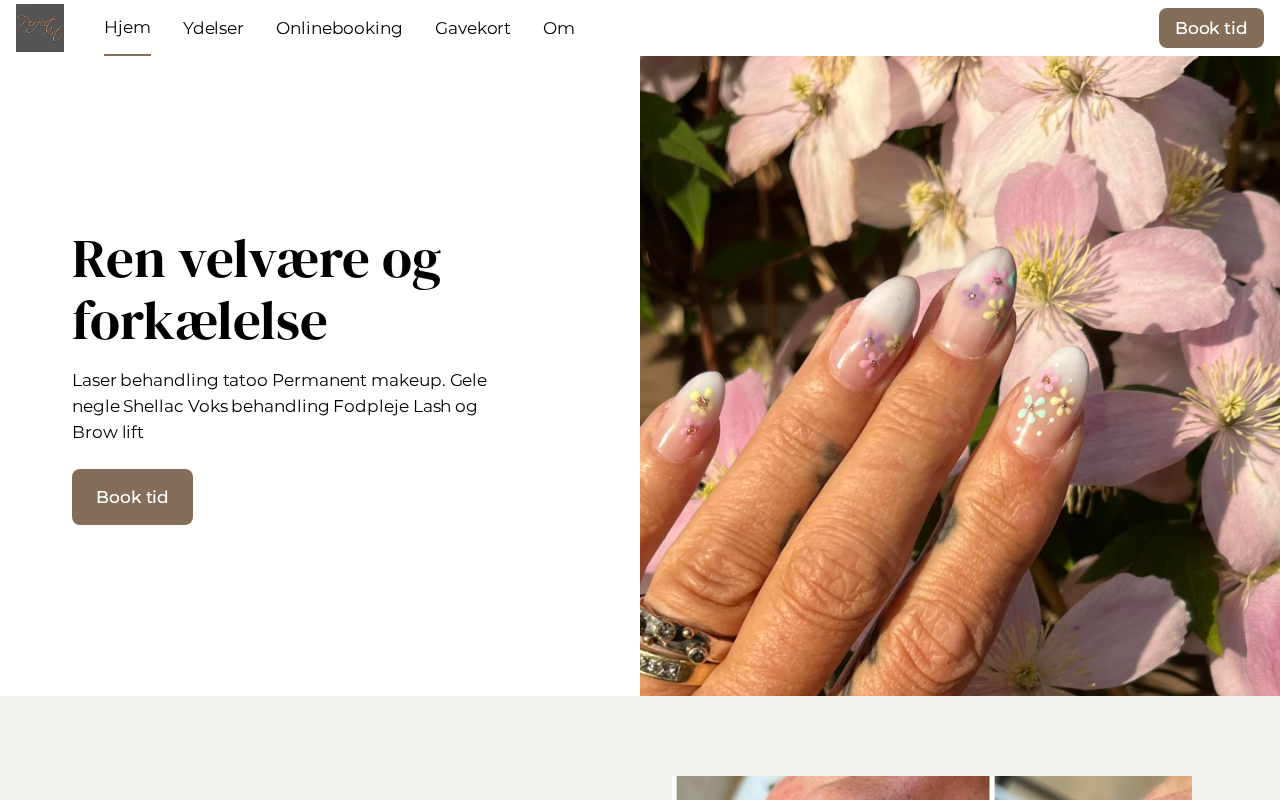Go to the Hjem menu item
This screenshot has height=800, width=1280.
[127, 28]
